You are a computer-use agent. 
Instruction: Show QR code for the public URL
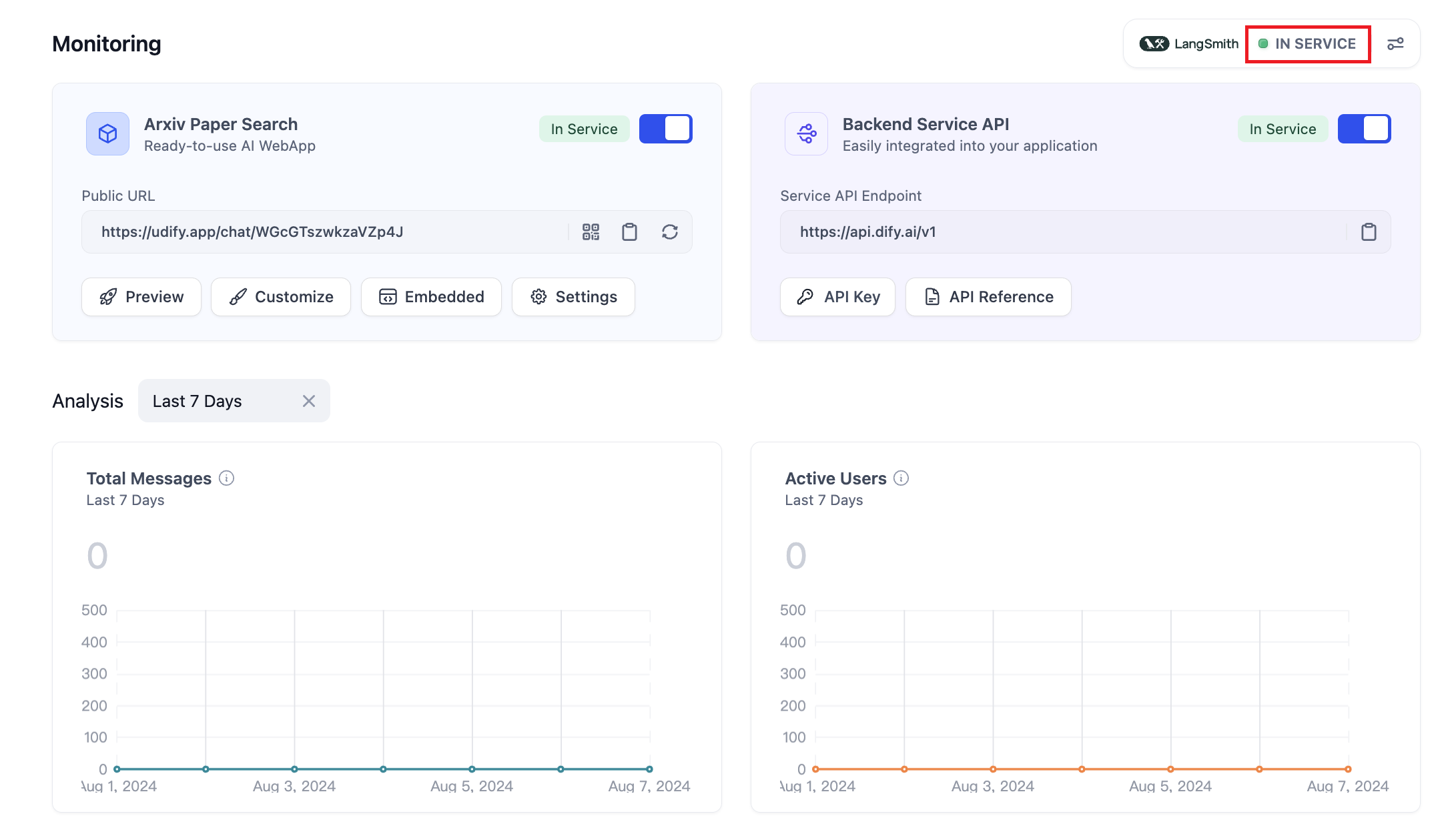[x=591, y=232]
